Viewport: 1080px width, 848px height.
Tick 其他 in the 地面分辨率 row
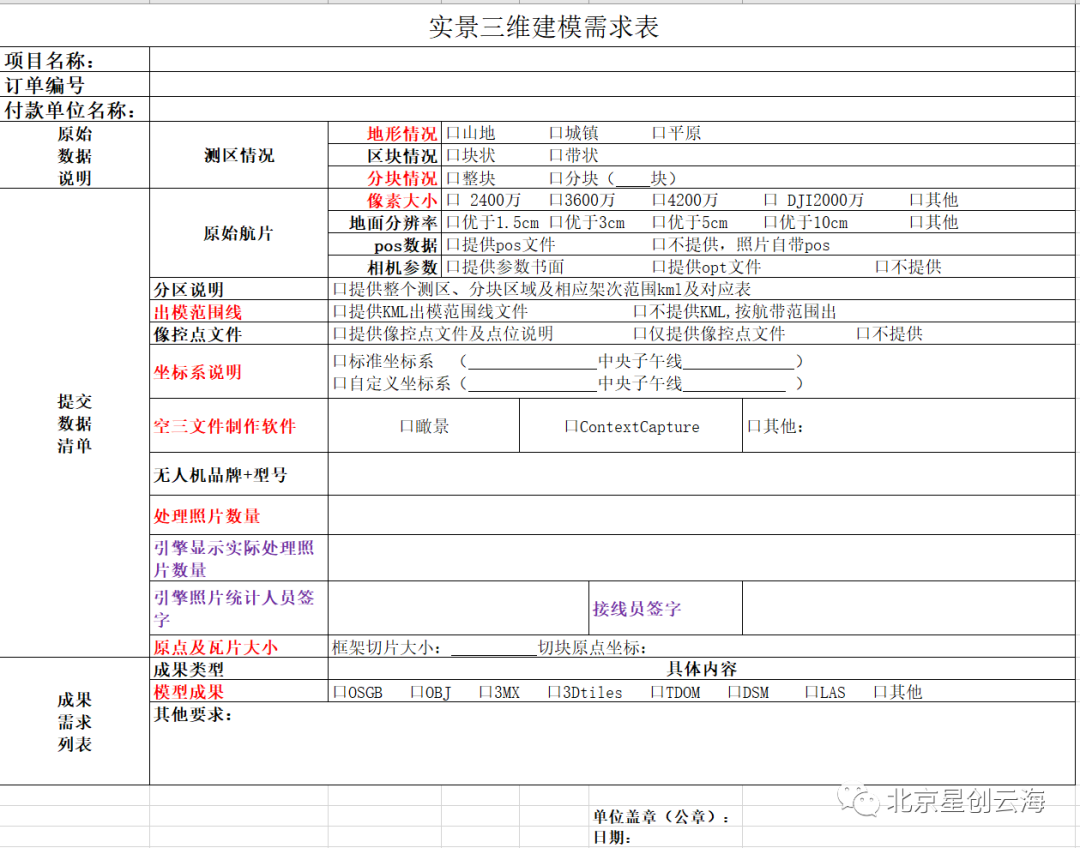[x=916, y=222]
